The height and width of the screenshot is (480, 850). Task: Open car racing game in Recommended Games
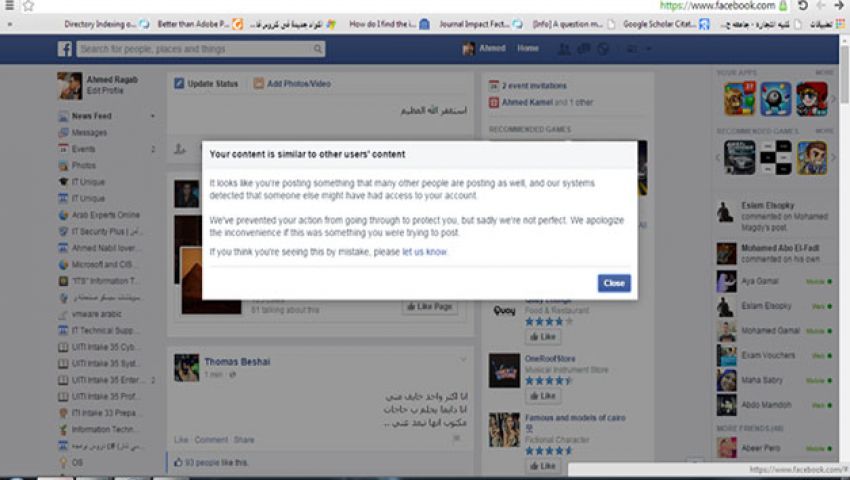(x=739, y=157)
